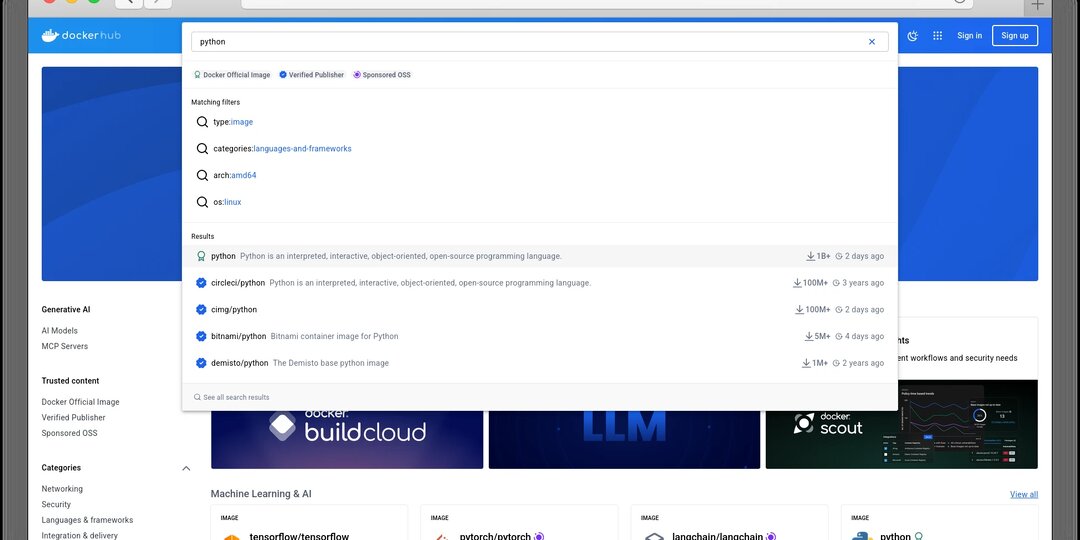This screenshot has width=1080, height=540.
Task: Click the magnifier icon beside os:linux
Action: pyautogui.click(x=202, y=202)
